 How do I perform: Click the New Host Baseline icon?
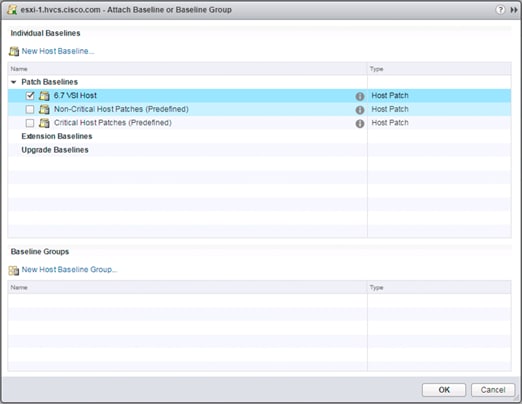point(14,51)
